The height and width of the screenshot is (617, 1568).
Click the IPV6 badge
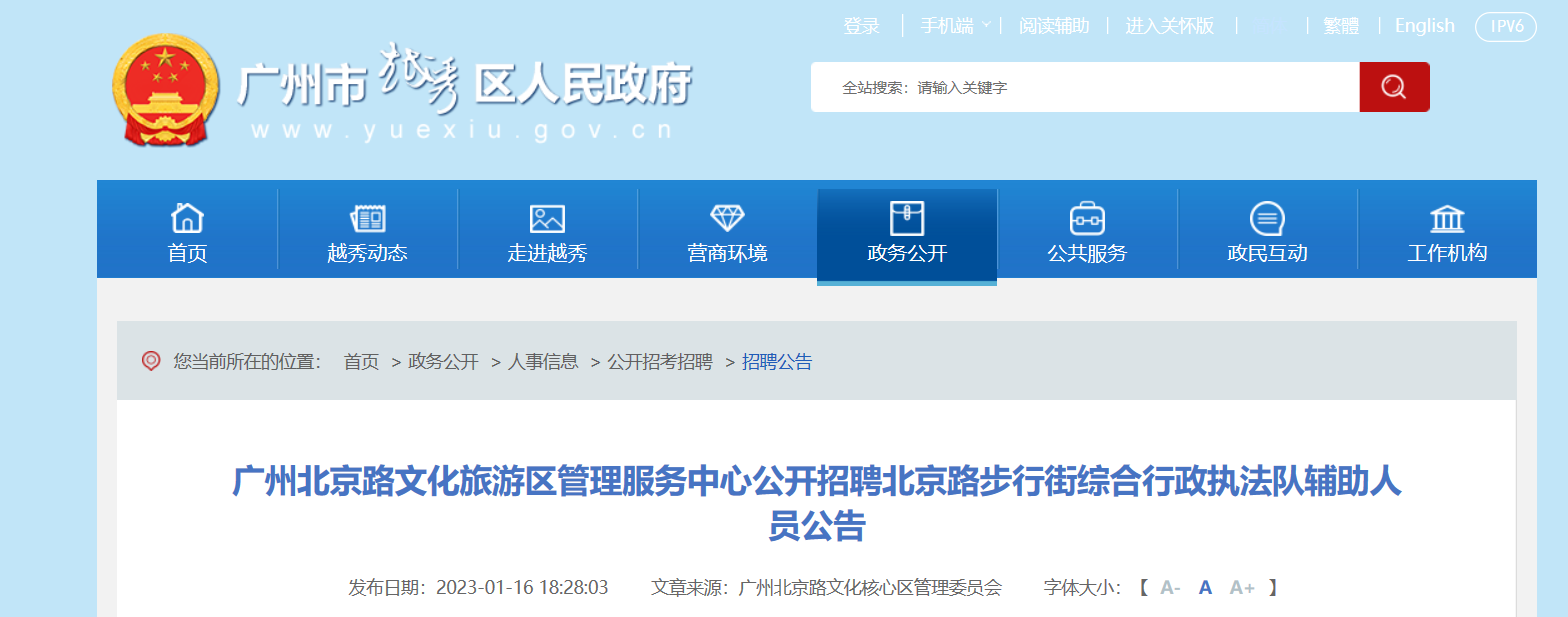[x=1506, y=27]
